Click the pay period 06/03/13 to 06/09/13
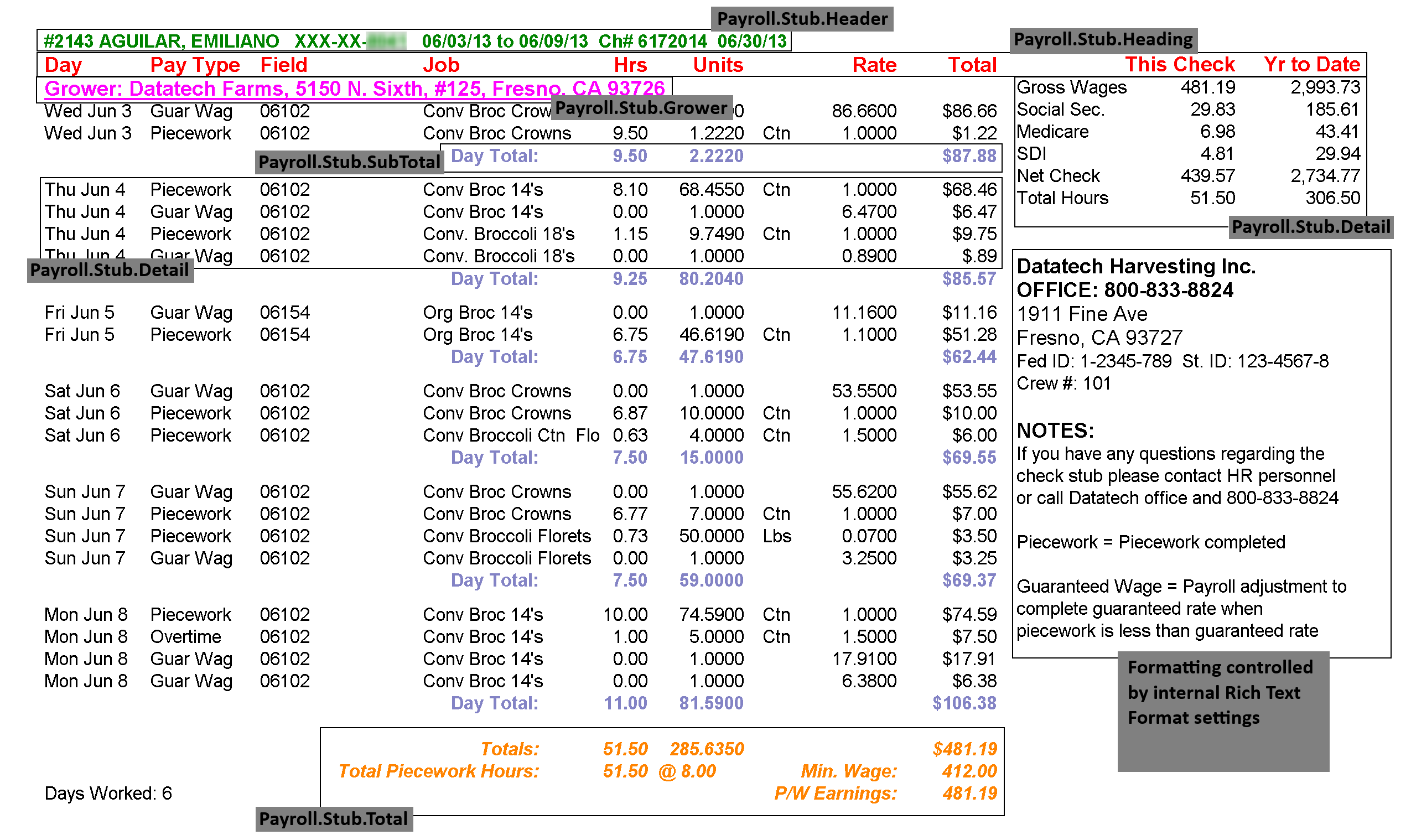Image resolution: width=1411 pixels, height=840 pixels. pos(505,42)
